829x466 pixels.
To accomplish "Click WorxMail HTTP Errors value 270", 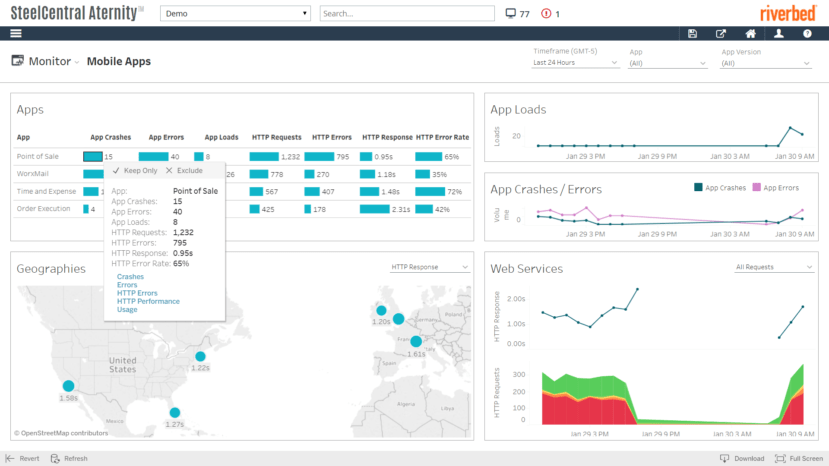I will coord(323,174).
